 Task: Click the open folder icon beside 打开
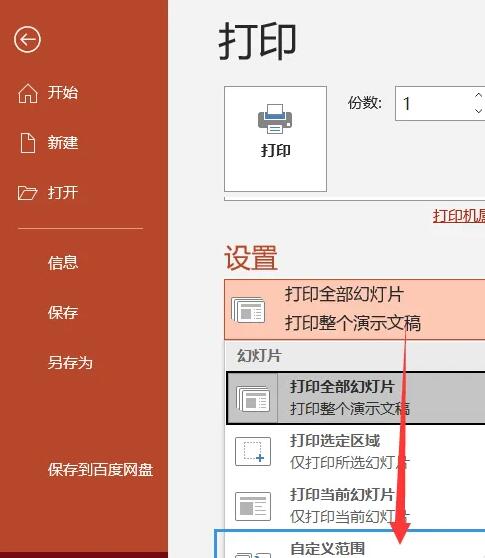point(27,193)
